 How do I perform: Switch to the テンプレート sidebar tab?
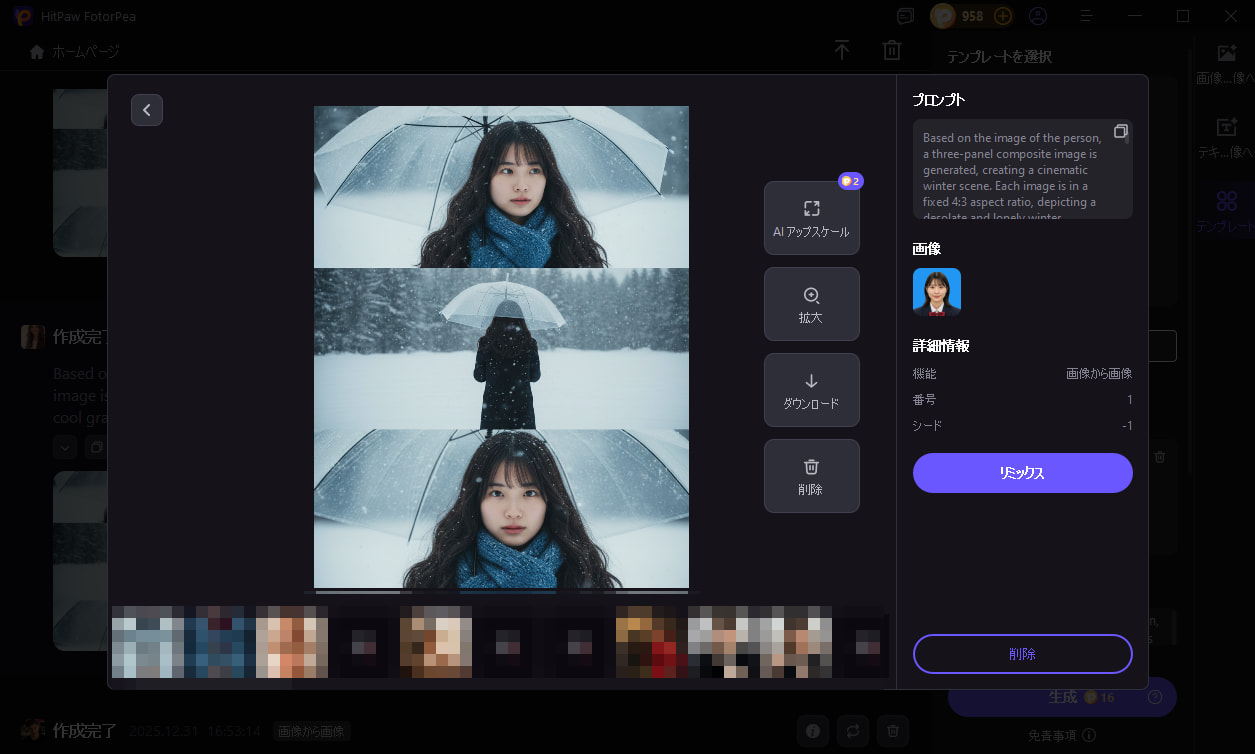point(1227,212)
